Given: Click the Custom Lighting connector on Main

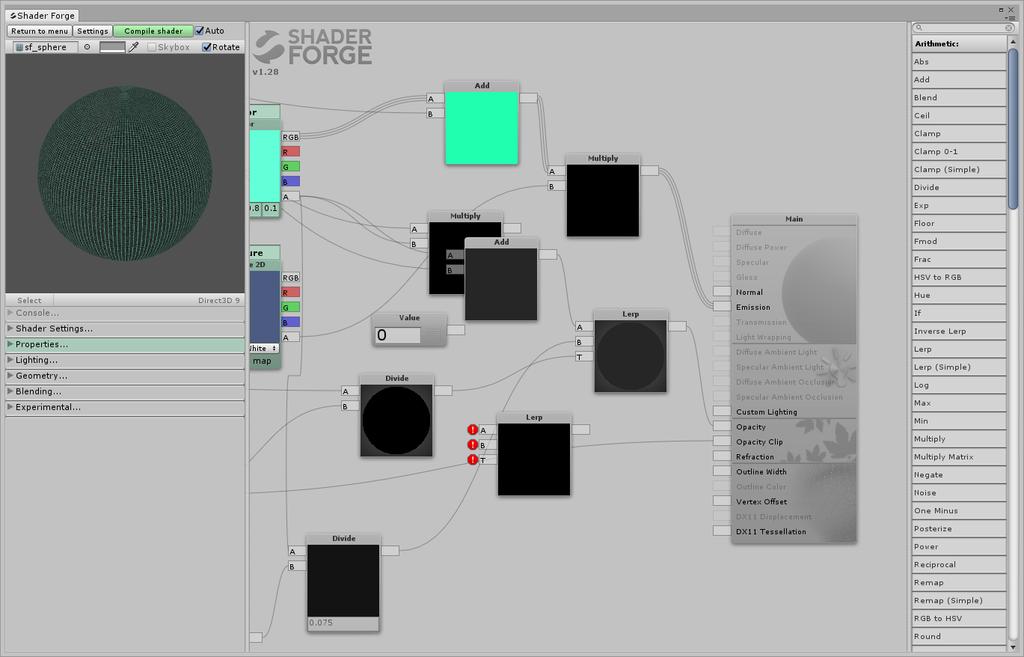Looking at the screenshot, I should (x=722, y=411).
